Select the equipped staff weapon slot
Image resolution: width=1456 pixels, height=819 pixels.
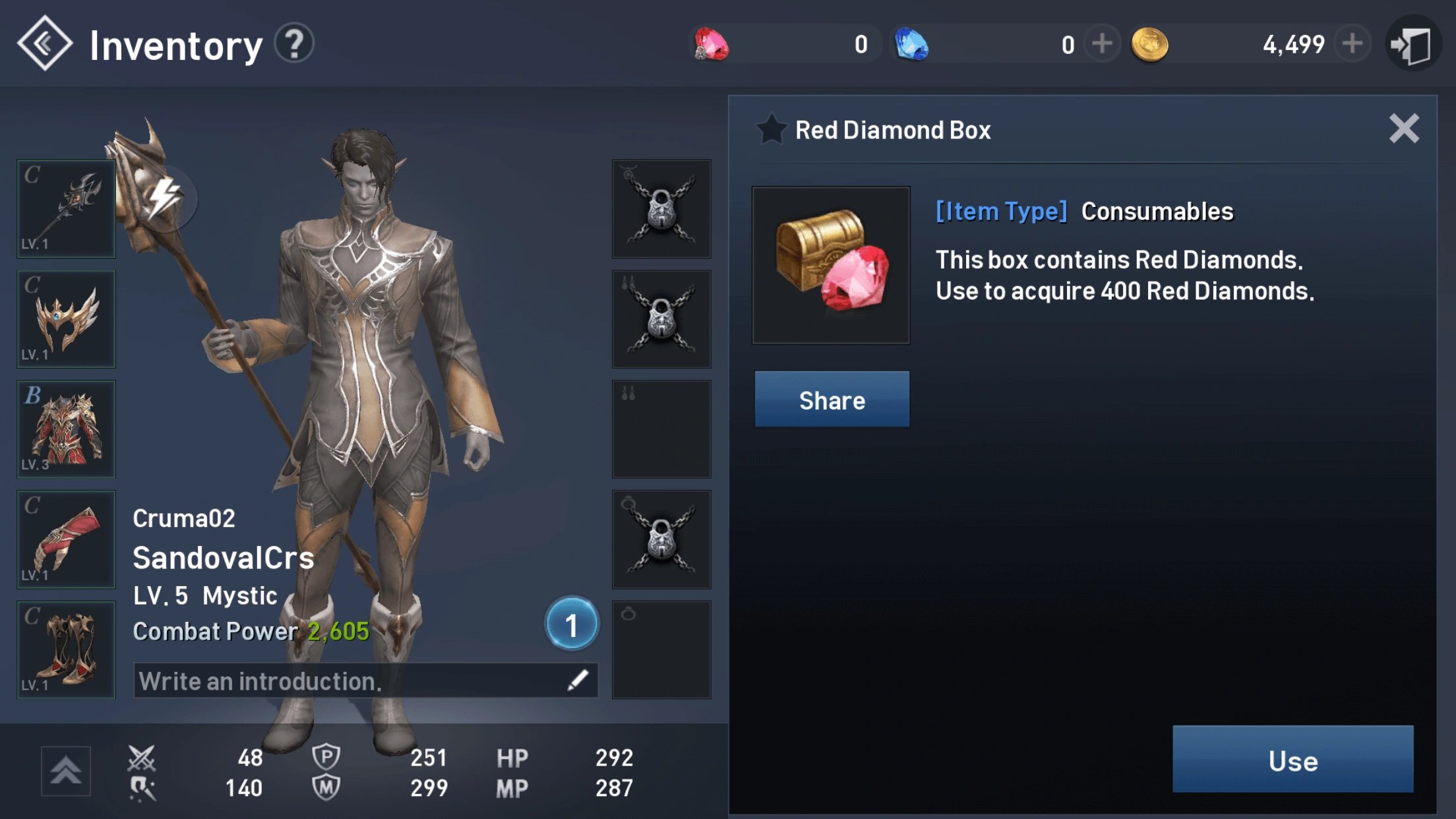click(x=66, y=208)
